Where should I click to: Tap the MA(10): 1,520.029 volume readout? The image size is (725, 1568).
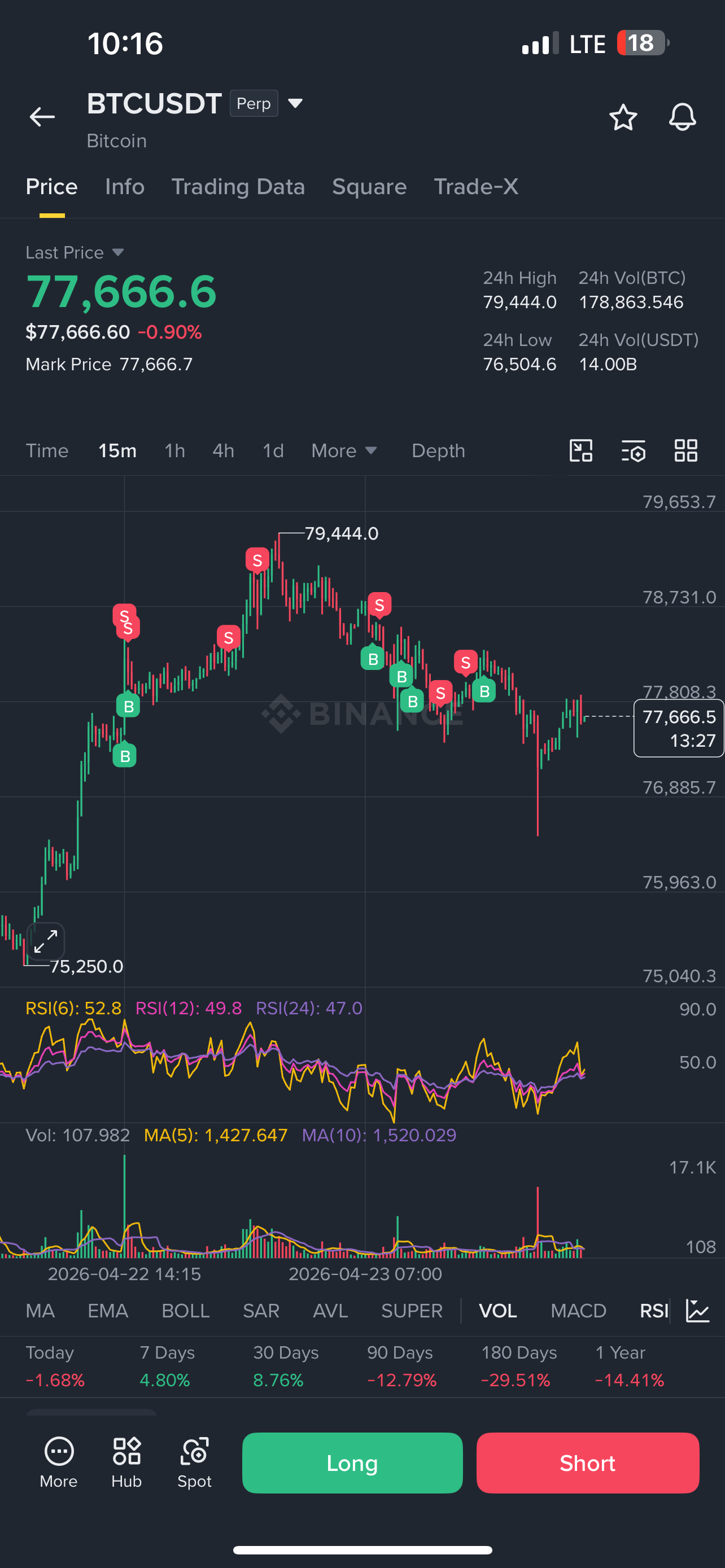pyautogui.click(x=379, y=1135)
